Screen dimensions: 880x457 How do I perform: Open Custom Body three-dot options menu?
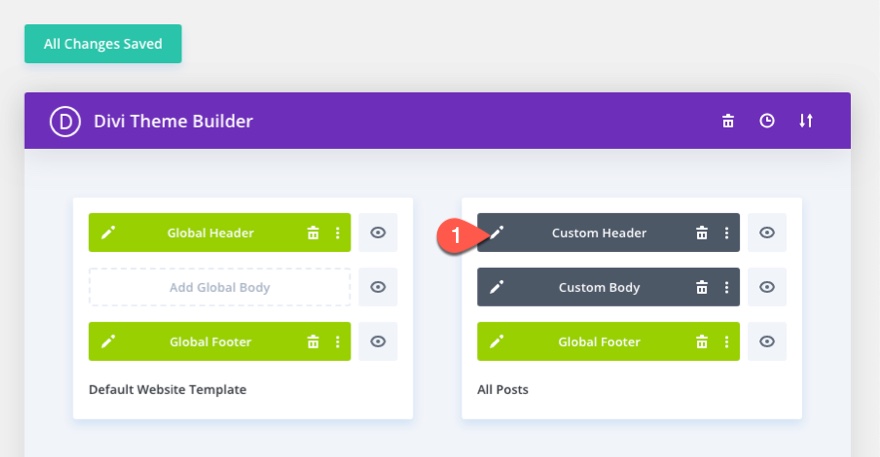(x=727, y=287)
